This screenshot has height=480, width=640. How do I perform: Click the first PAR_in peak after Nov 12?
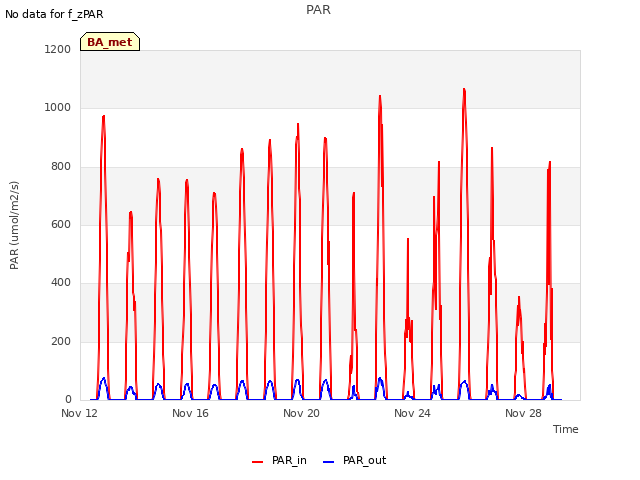tap(103, 117)
